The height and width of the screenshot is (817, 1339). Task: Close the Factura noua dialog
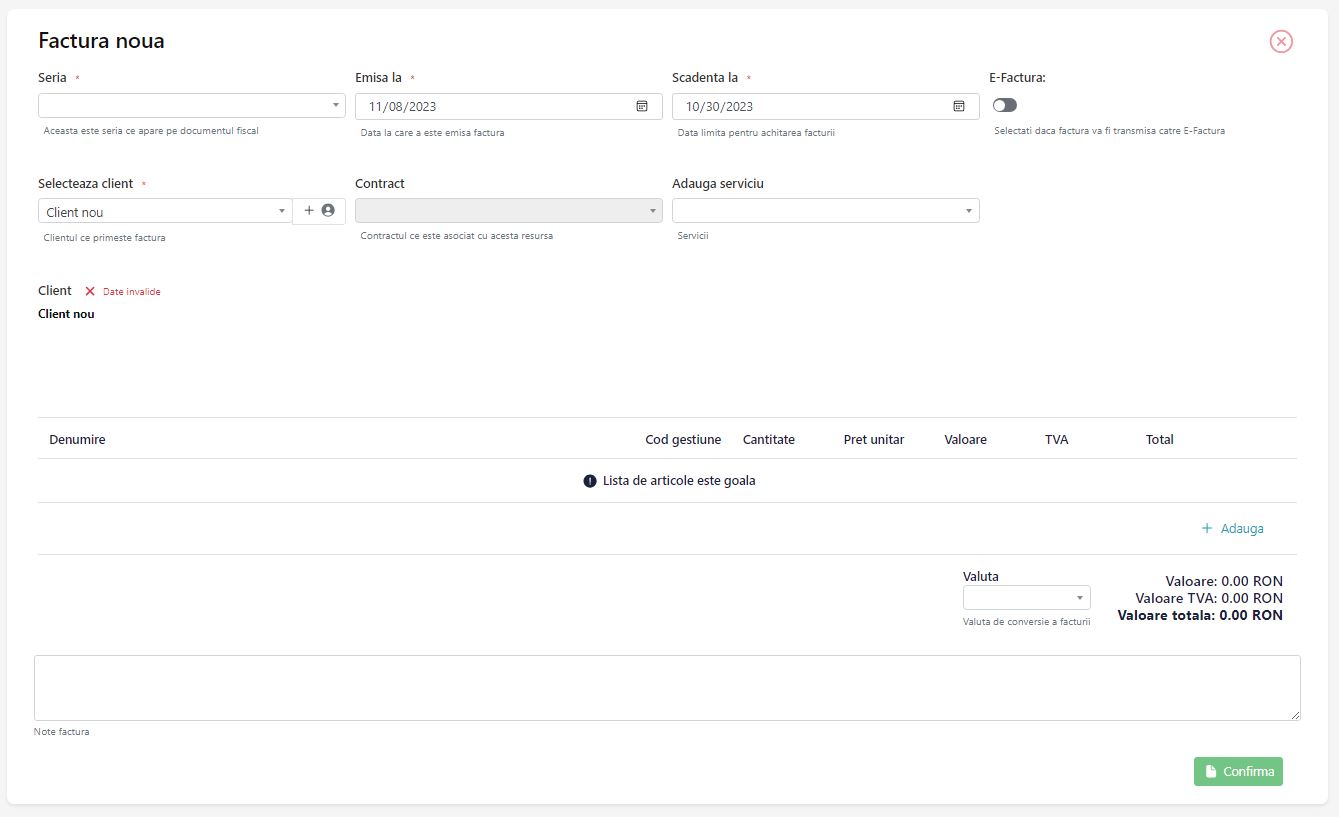[1281, 41]
